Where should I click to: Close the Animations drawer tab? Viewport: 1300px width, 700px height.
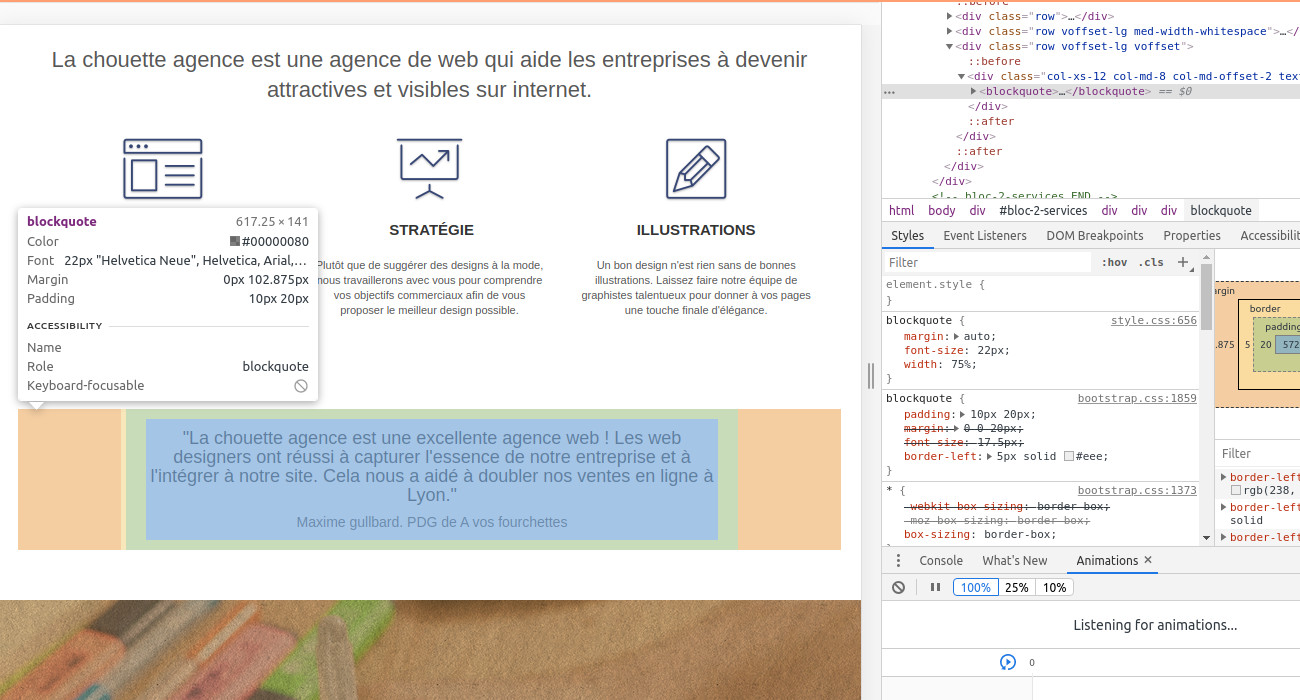tap(1148, 560)
